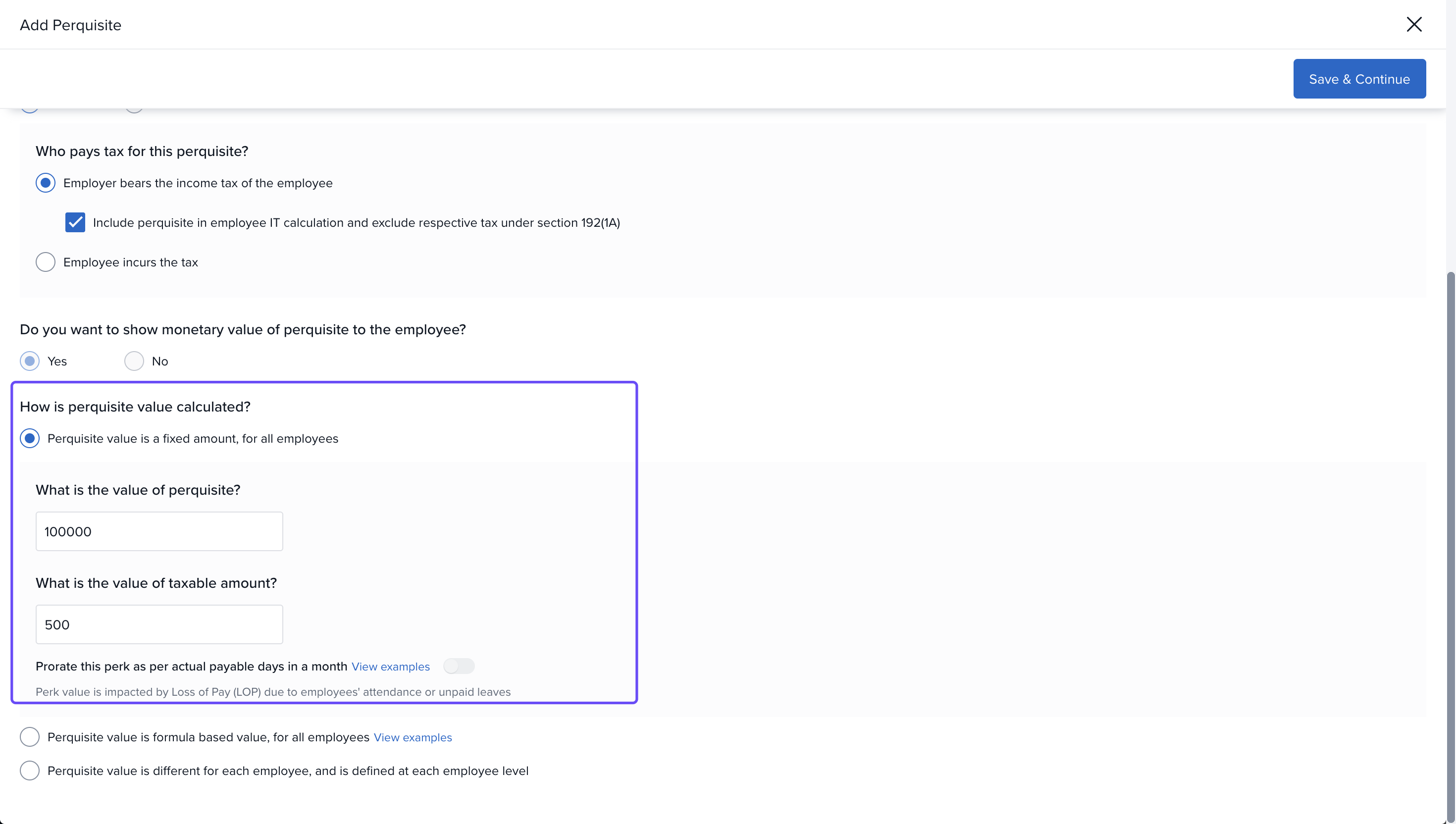
Task: Choose Yes for showing monetary value
Action: point(29,361)
